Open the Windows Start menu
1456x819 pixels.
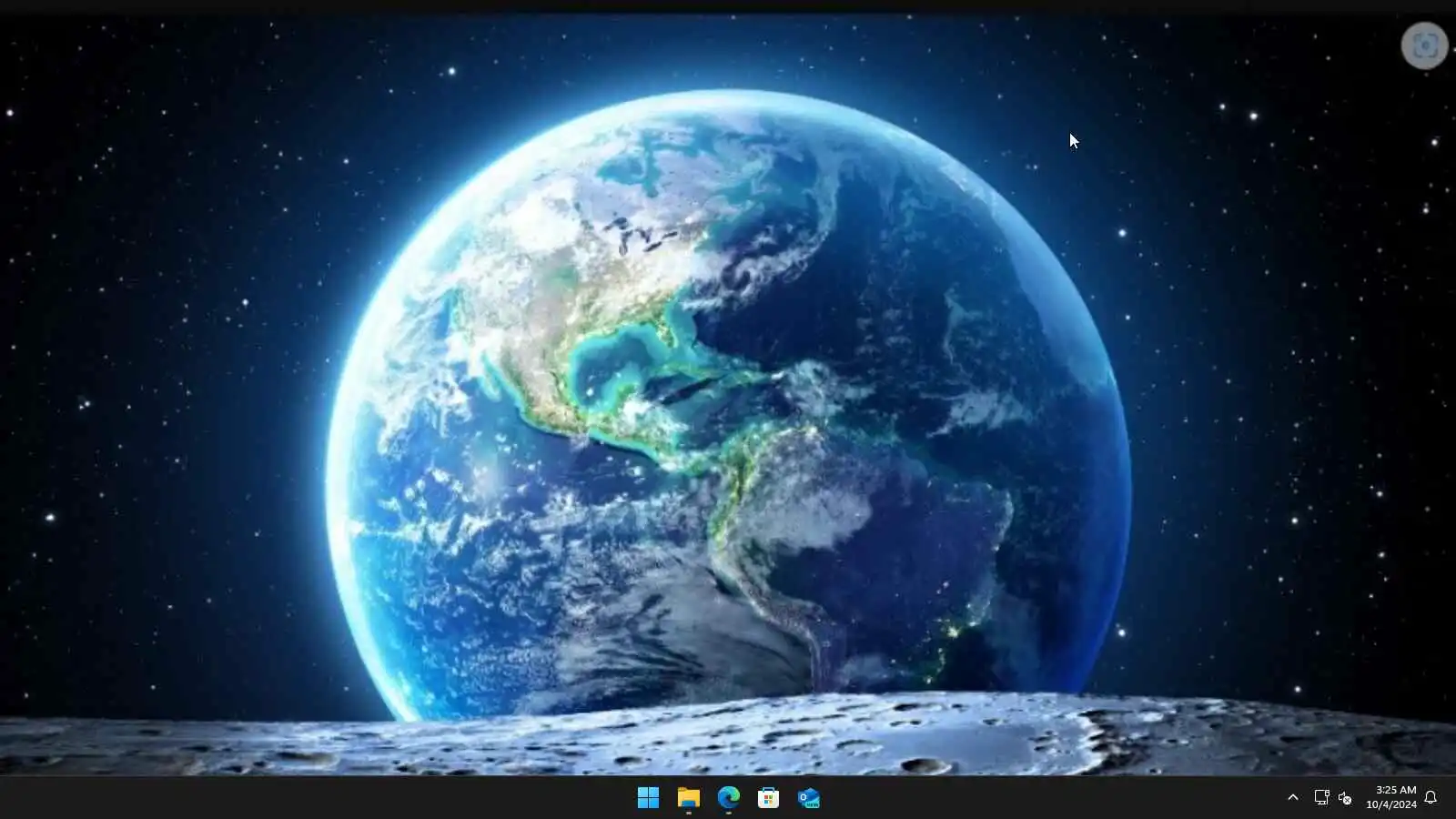(x=648, y=798)
